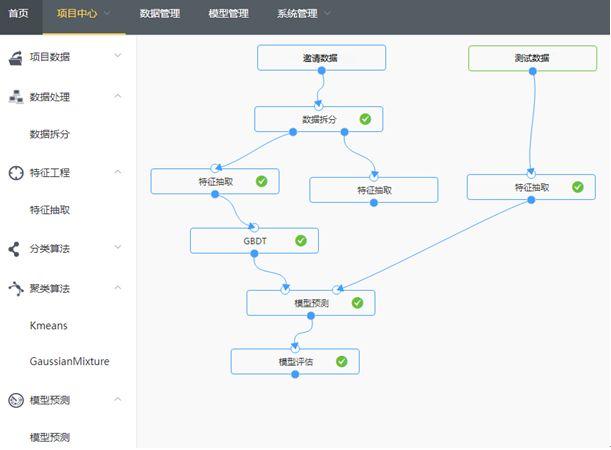Collapse the 聚类算法 section chevron

[x=118, y=288]
